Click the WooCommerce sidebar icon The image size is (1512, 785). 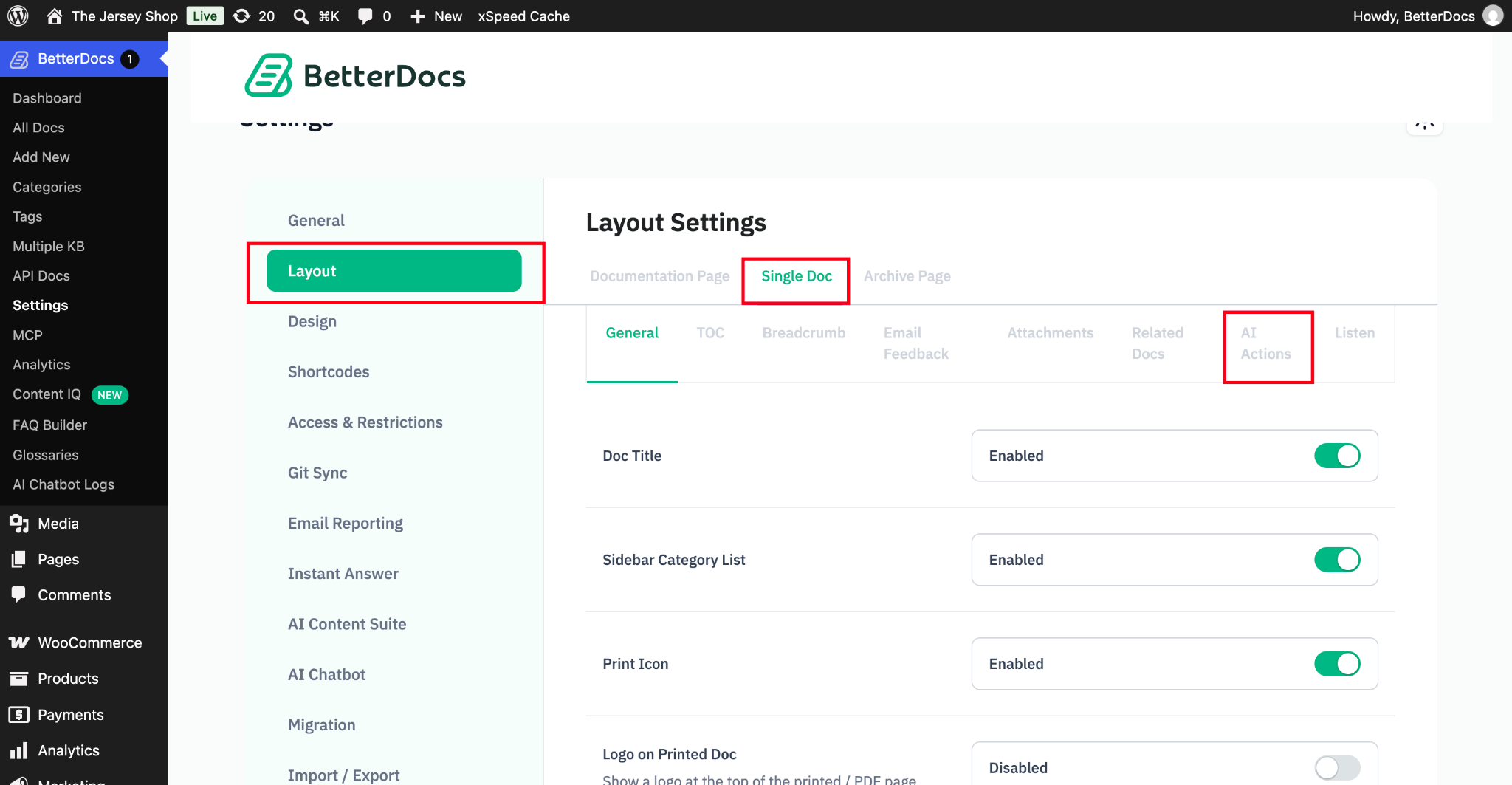tap(19, 642)
